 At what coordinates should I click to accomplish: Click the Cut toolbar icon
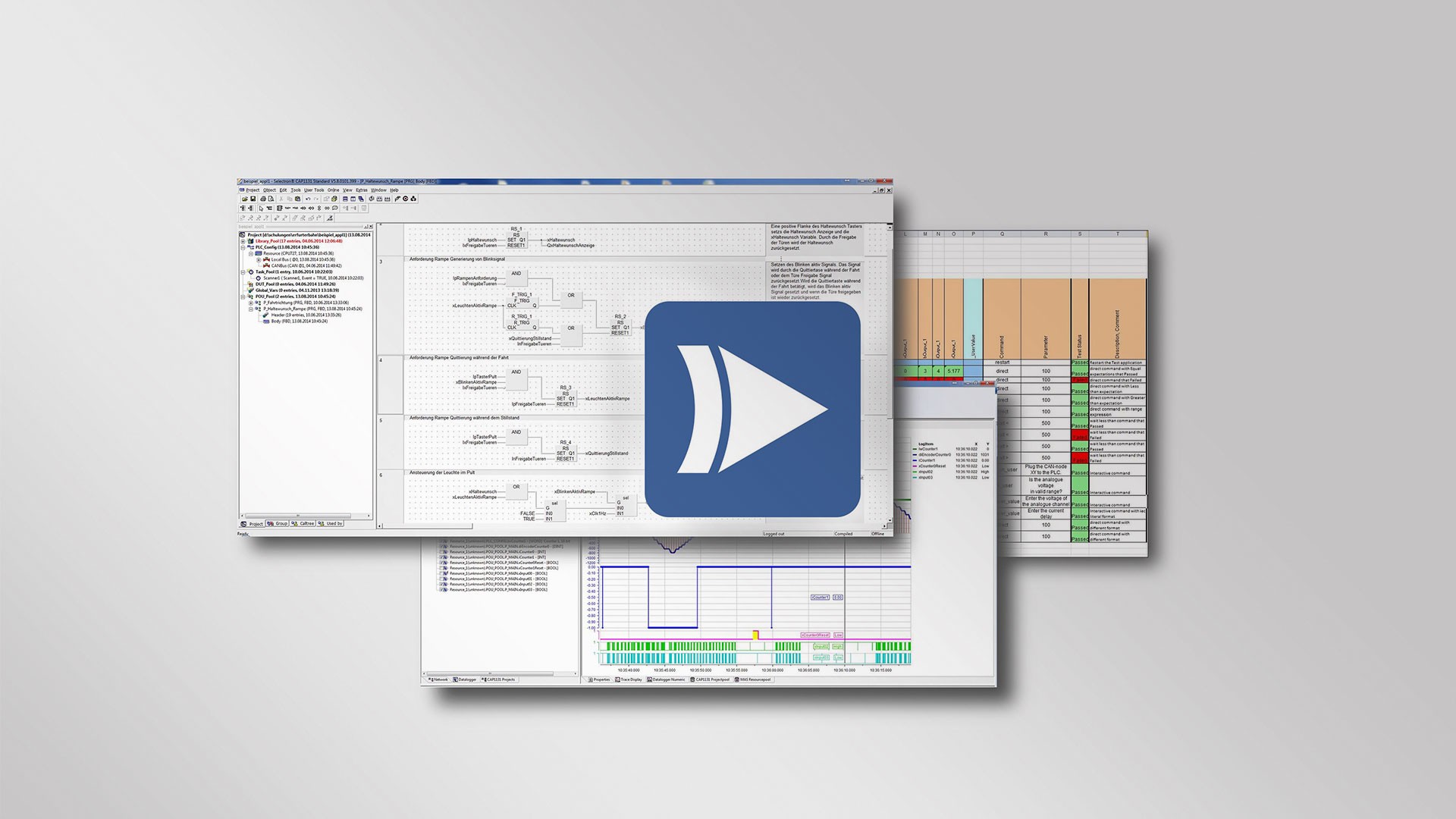coord(281,199)
